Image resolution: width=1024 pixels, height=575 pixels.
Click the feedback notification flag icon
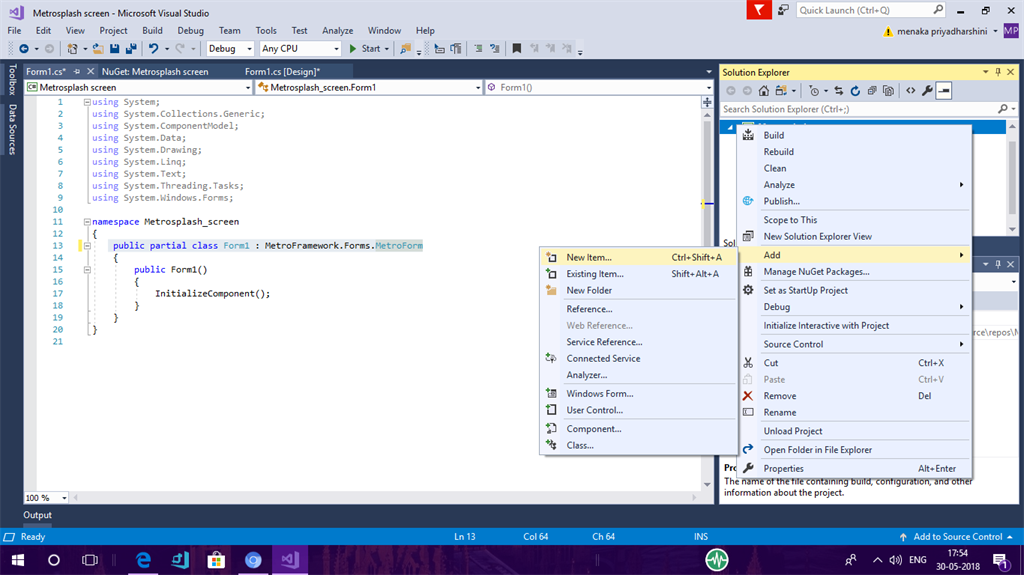(x=761, y=10)
